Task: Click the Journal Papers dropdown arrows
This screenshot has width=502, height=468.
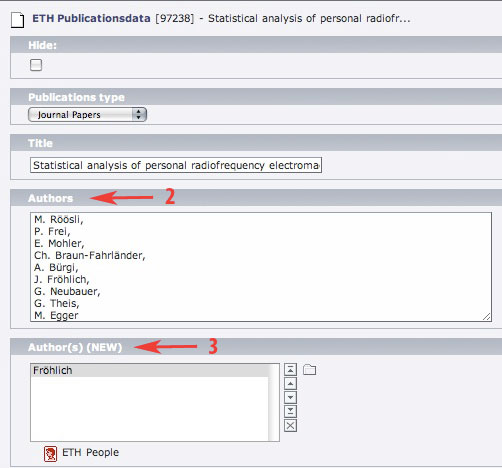Action: 138,115
